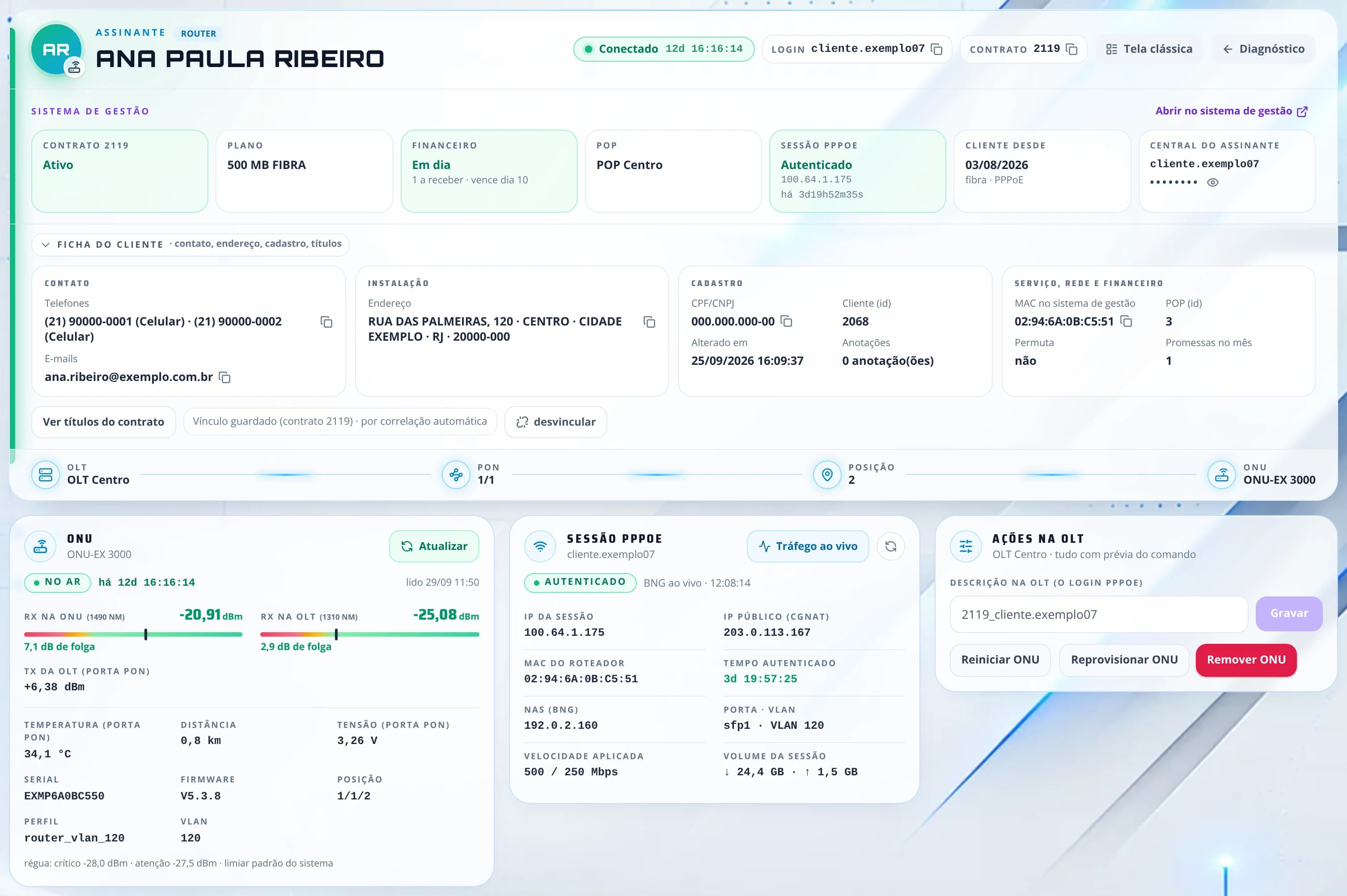Open Abrir no sistema de gestão link
Viewport: 1347px width, 896px height.
(x=1231, y=111)
